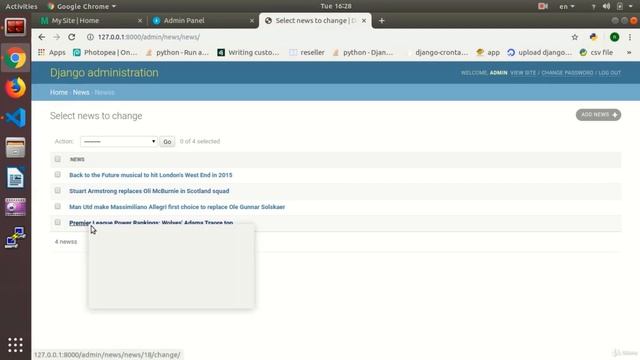Open the network connection app in dock
640x360 pixels.
point(16,237)
